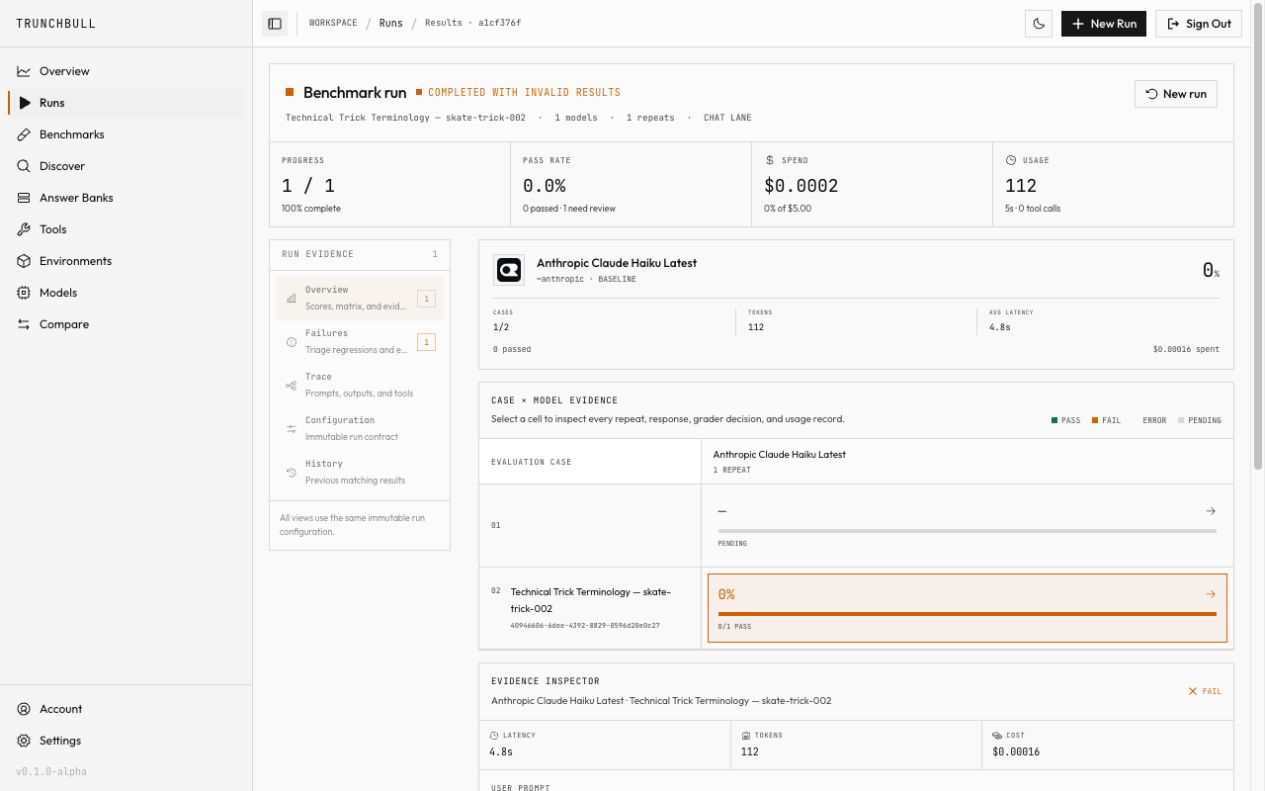Click the $0.0002 spend value

pos(801,186)
